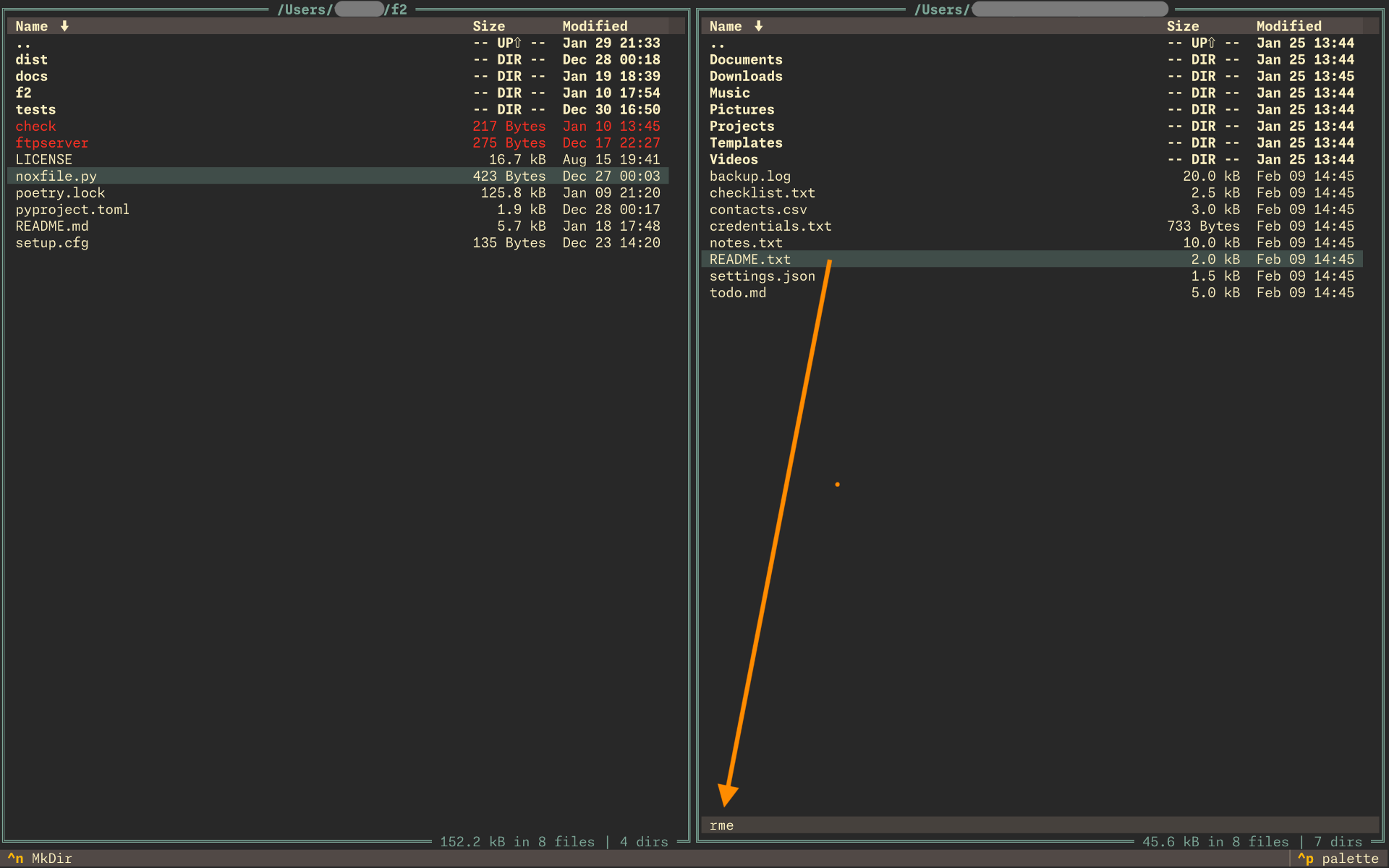Click the sort arrow next to Name in left panel
The image size is (1389, 868).
[x=64, y=26]
